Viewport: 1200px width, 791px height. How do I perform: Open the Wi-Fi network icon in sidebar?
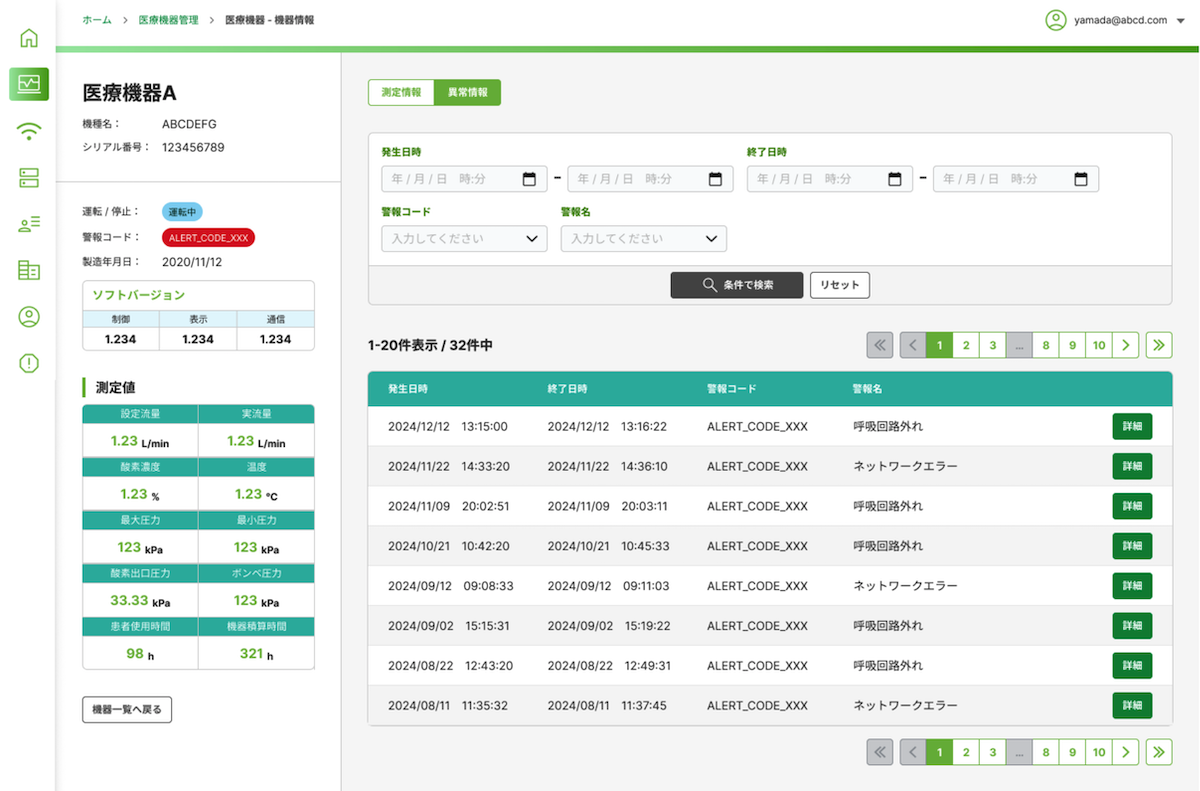click(29, 131)
